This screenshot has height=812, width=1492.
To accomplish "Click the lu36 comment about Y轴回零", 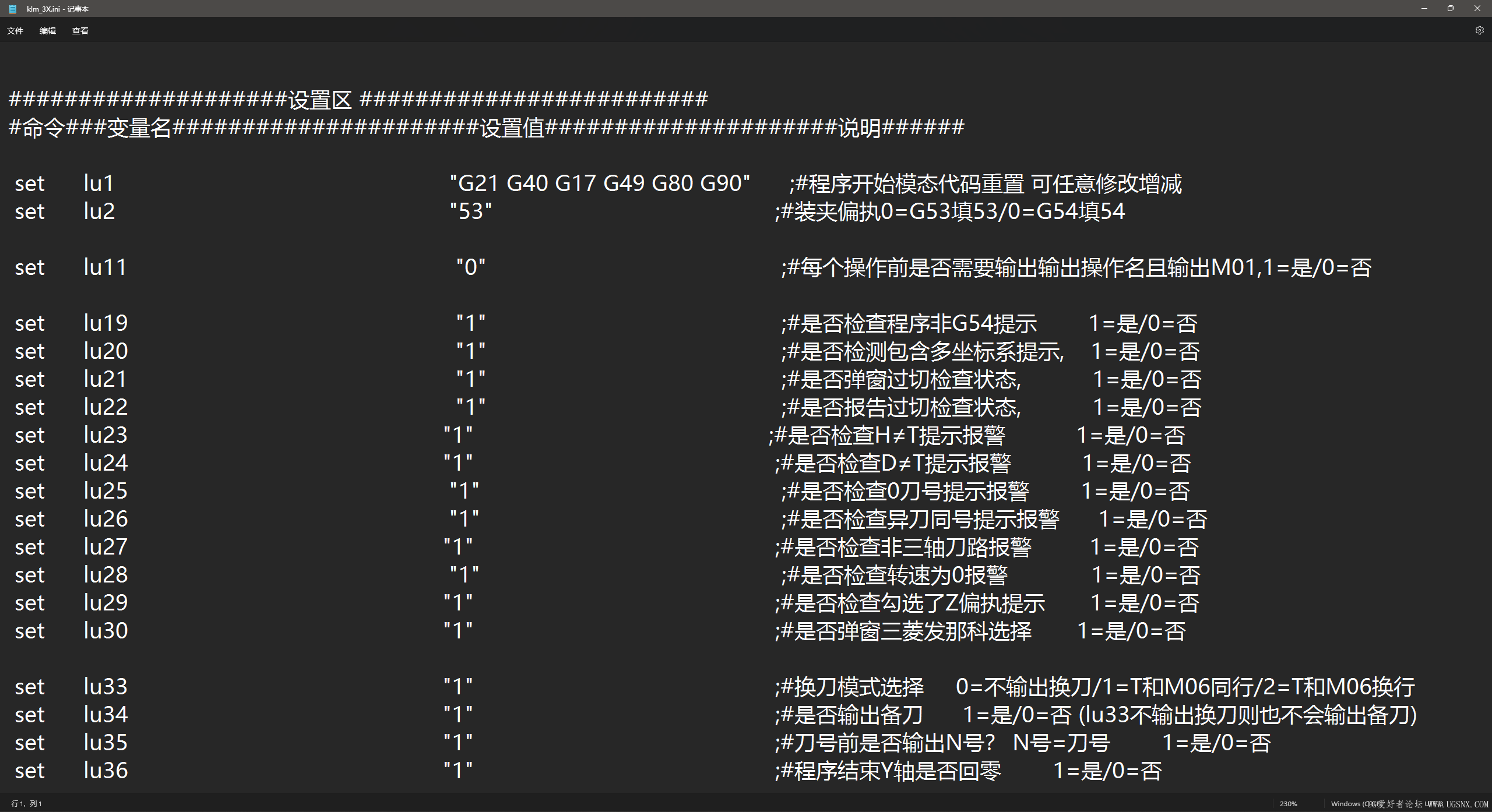I will (898, 771).
